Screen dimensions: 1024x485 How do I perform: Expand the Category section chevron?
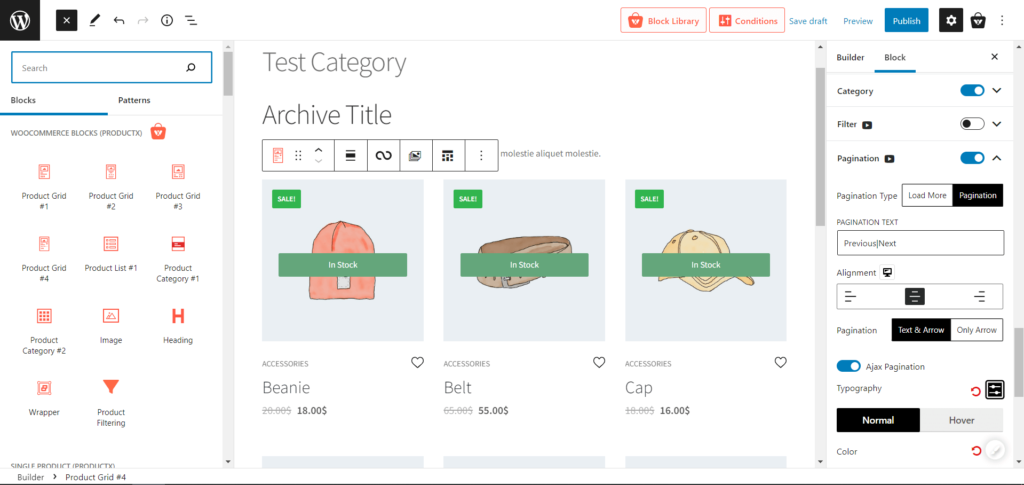pyautogui.click(x=996, y=91)
